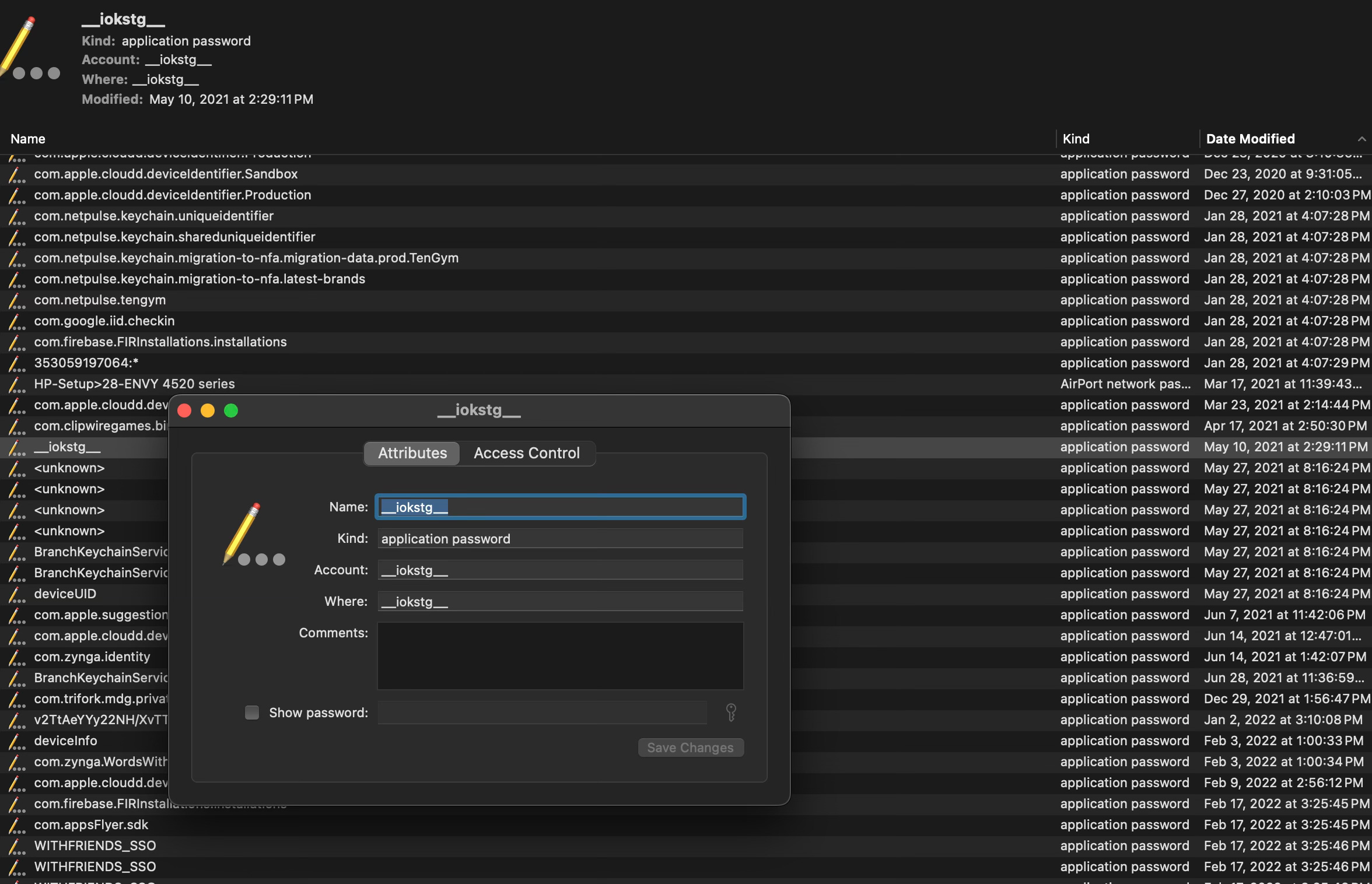Click pencil icon beside deviceUID entry
This screenshot has height=884, width=1372.
[x=16, y=594]
